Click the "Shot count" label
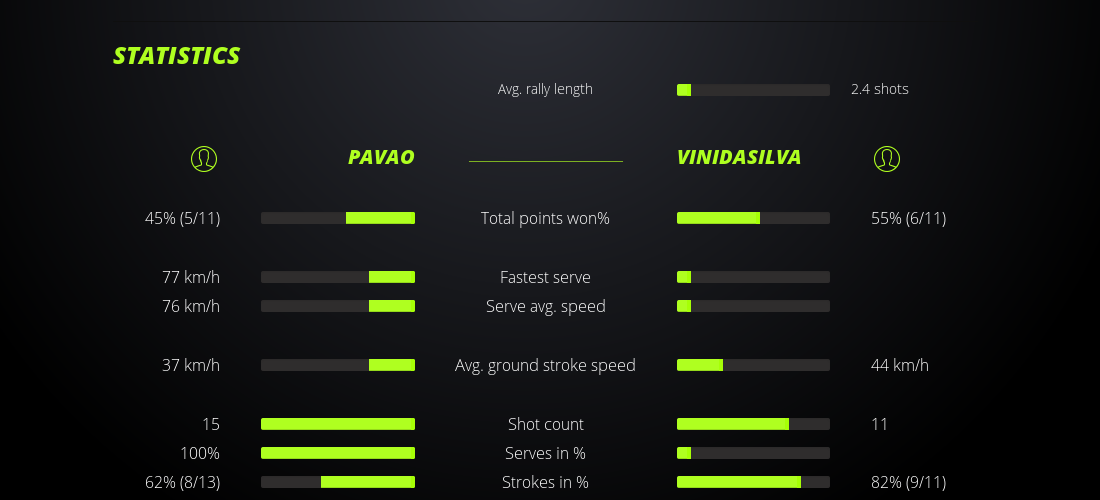 point(545,424)
